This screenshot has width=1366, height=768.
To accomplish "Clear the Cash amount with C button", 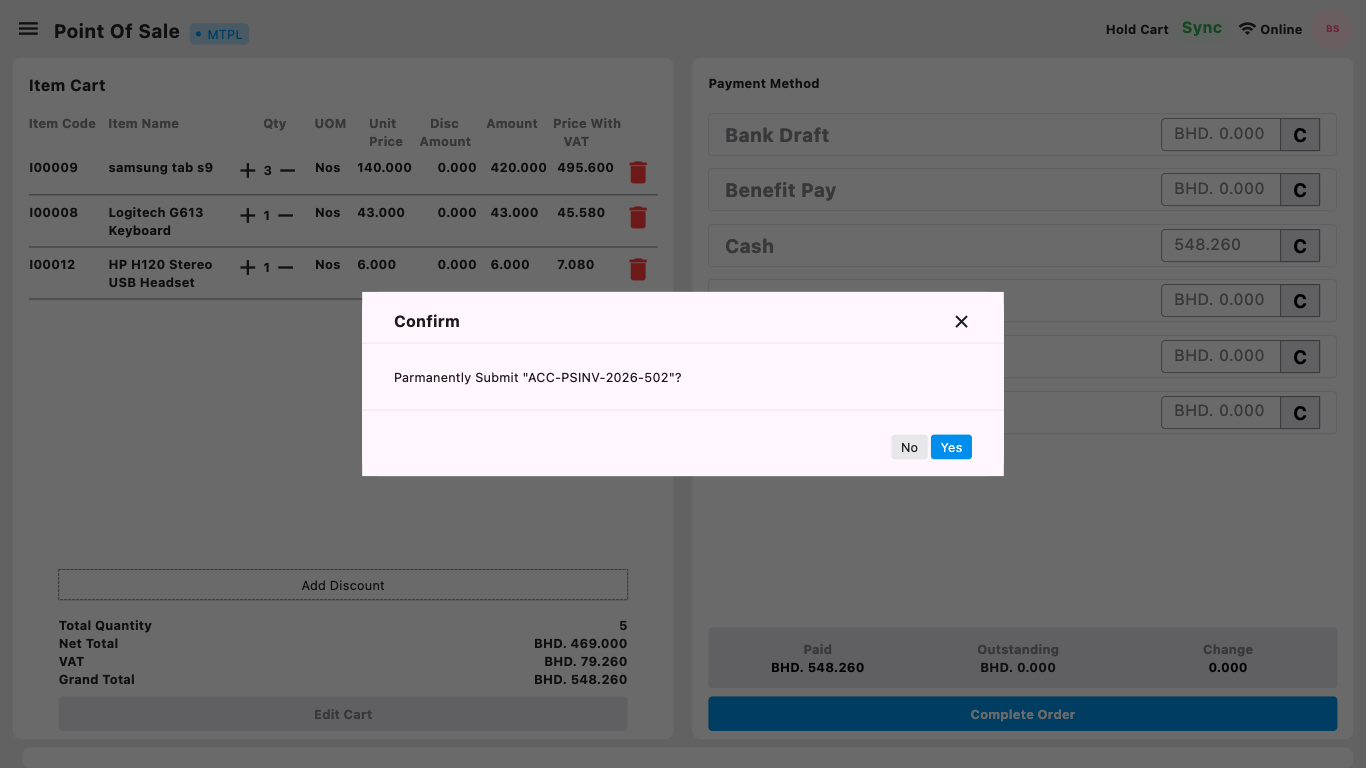I will 1300,245.
